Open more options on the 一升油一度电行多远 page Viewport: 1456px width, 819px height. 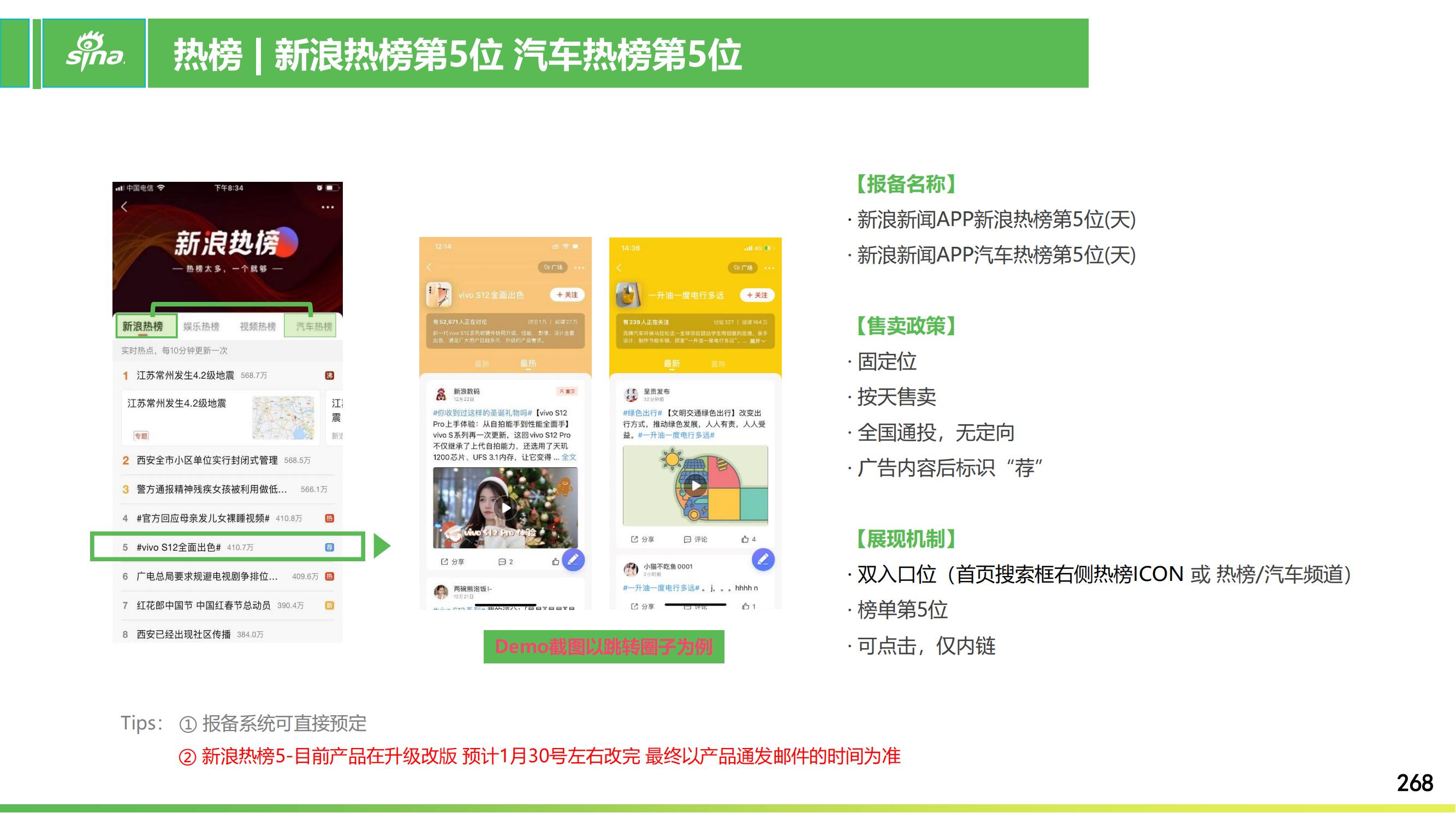769,268
